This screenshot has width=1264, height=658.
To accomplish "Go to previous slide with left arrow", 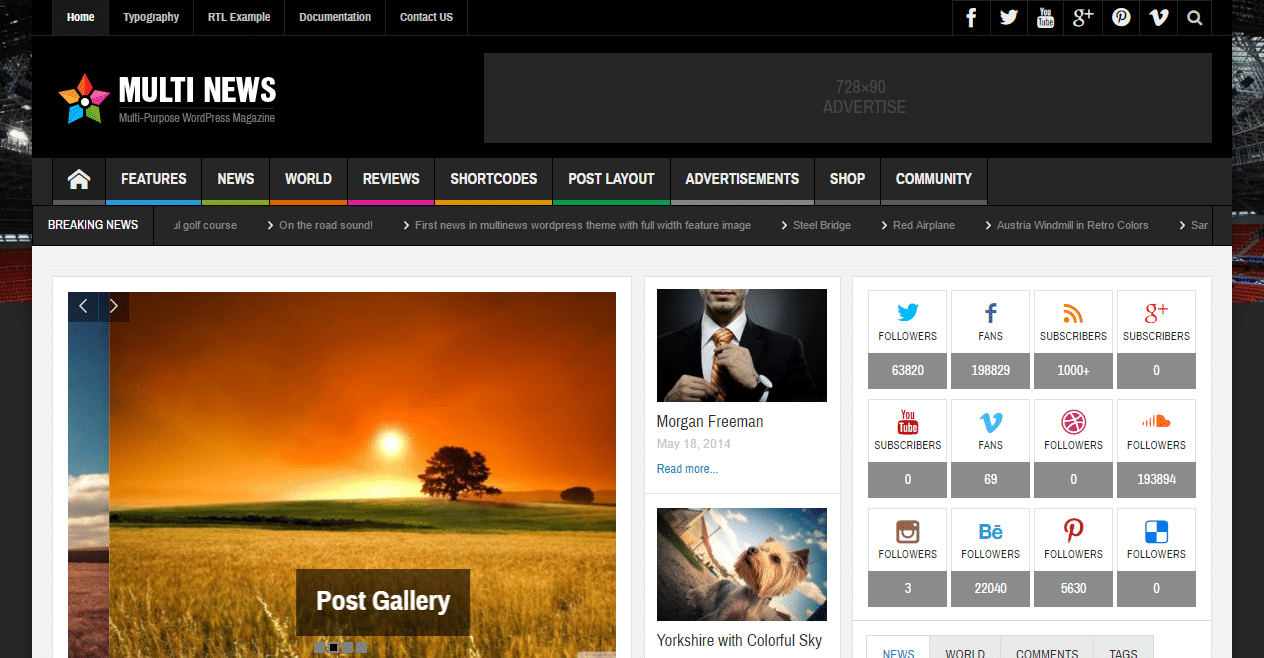I will (83, 307).
